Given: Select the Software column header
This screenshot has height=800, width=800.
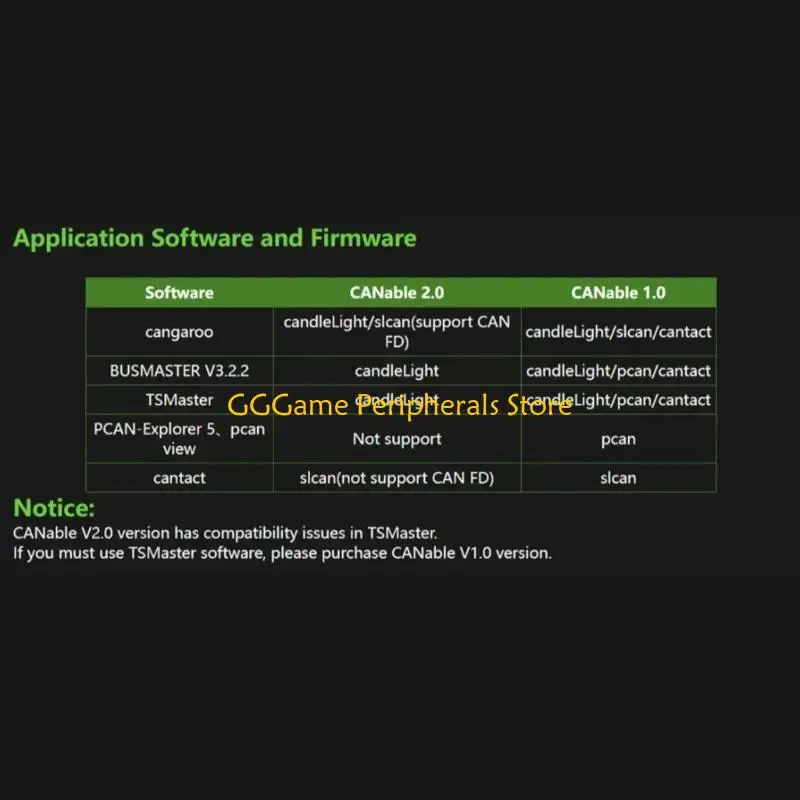Looking at the screenshot, I should click(x=179, y=292).
